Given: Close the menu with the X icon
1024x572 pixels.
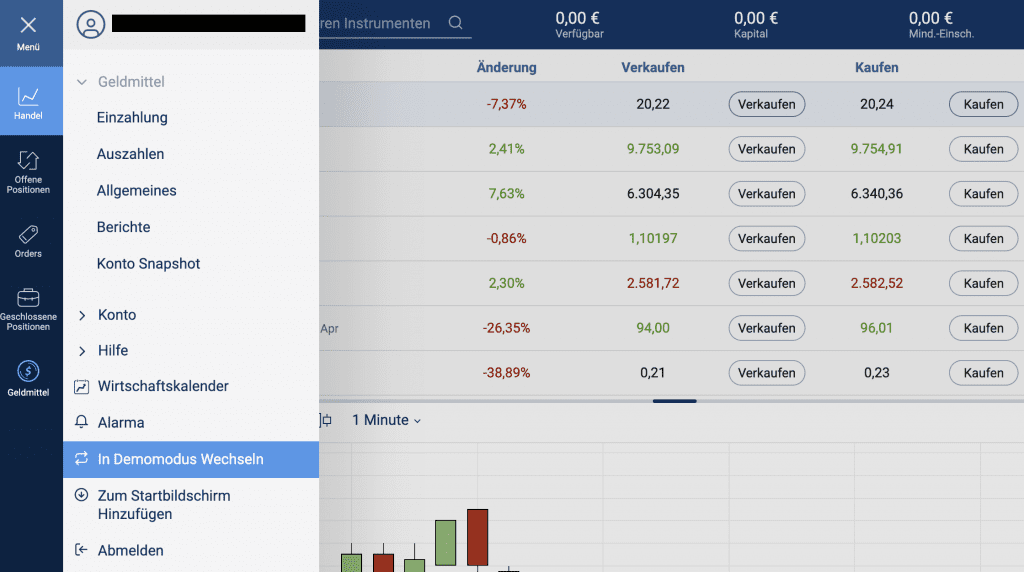Looking at the screenshot, I should tap(28, 25).
